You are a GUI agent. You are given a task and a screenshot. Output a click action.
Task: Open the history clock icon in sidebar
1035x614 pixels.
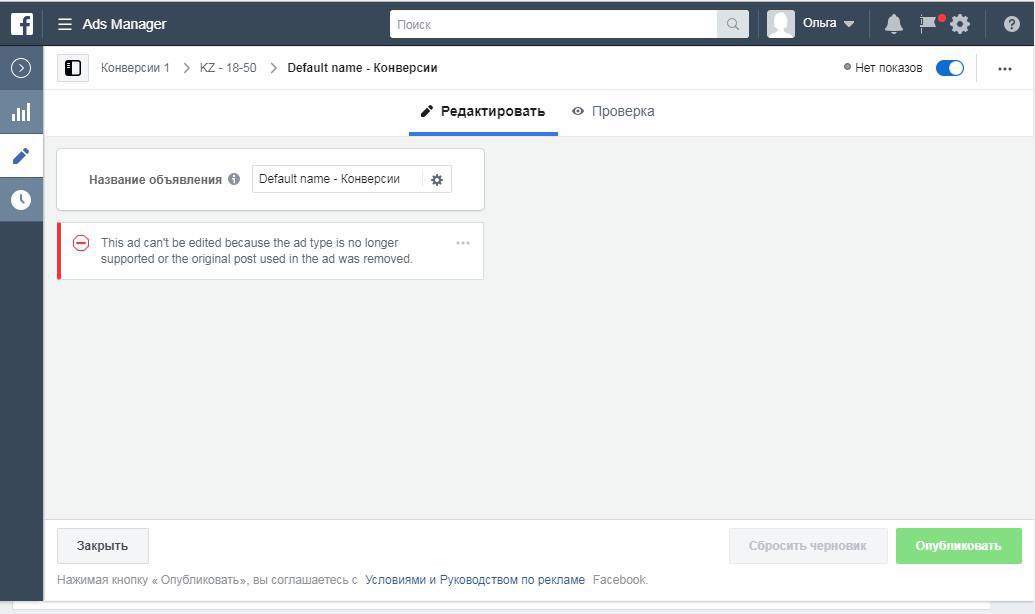(x=21, y=199)
